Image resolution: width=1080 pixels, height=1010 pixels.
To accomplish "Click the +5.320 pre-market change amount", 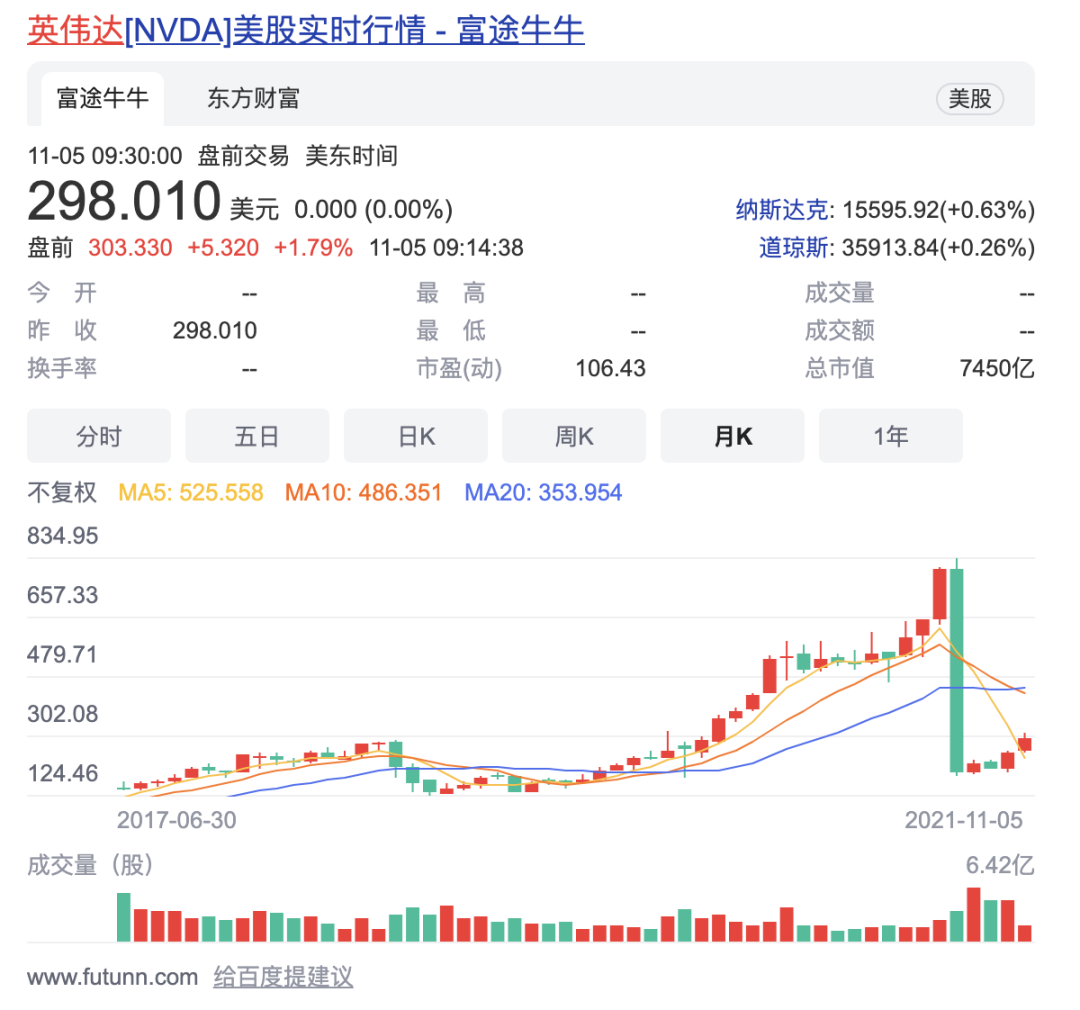I will [223, 247].
